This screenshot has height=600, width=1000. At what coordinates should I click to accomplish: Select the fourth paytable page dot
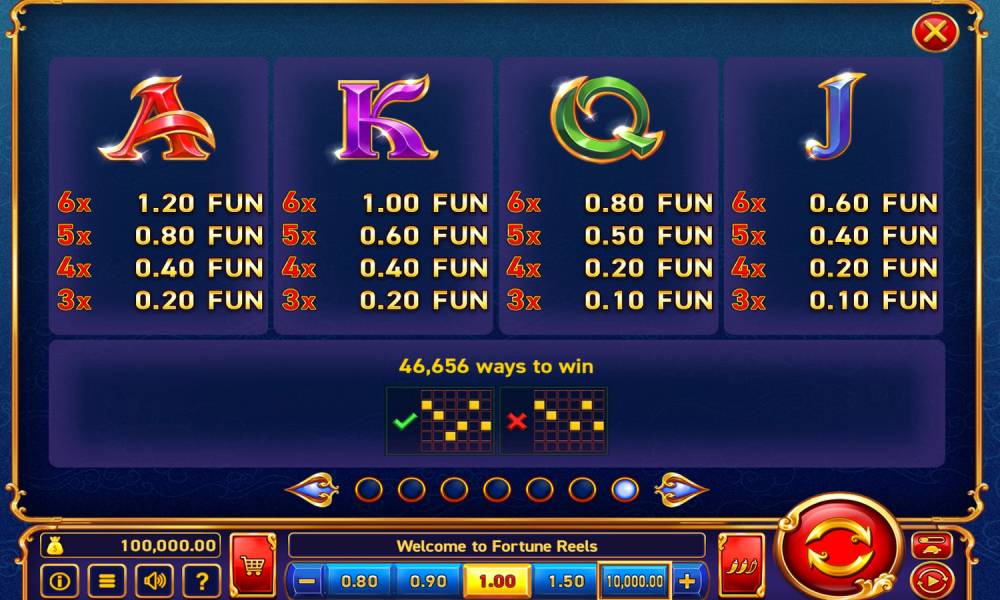[497, 490]
